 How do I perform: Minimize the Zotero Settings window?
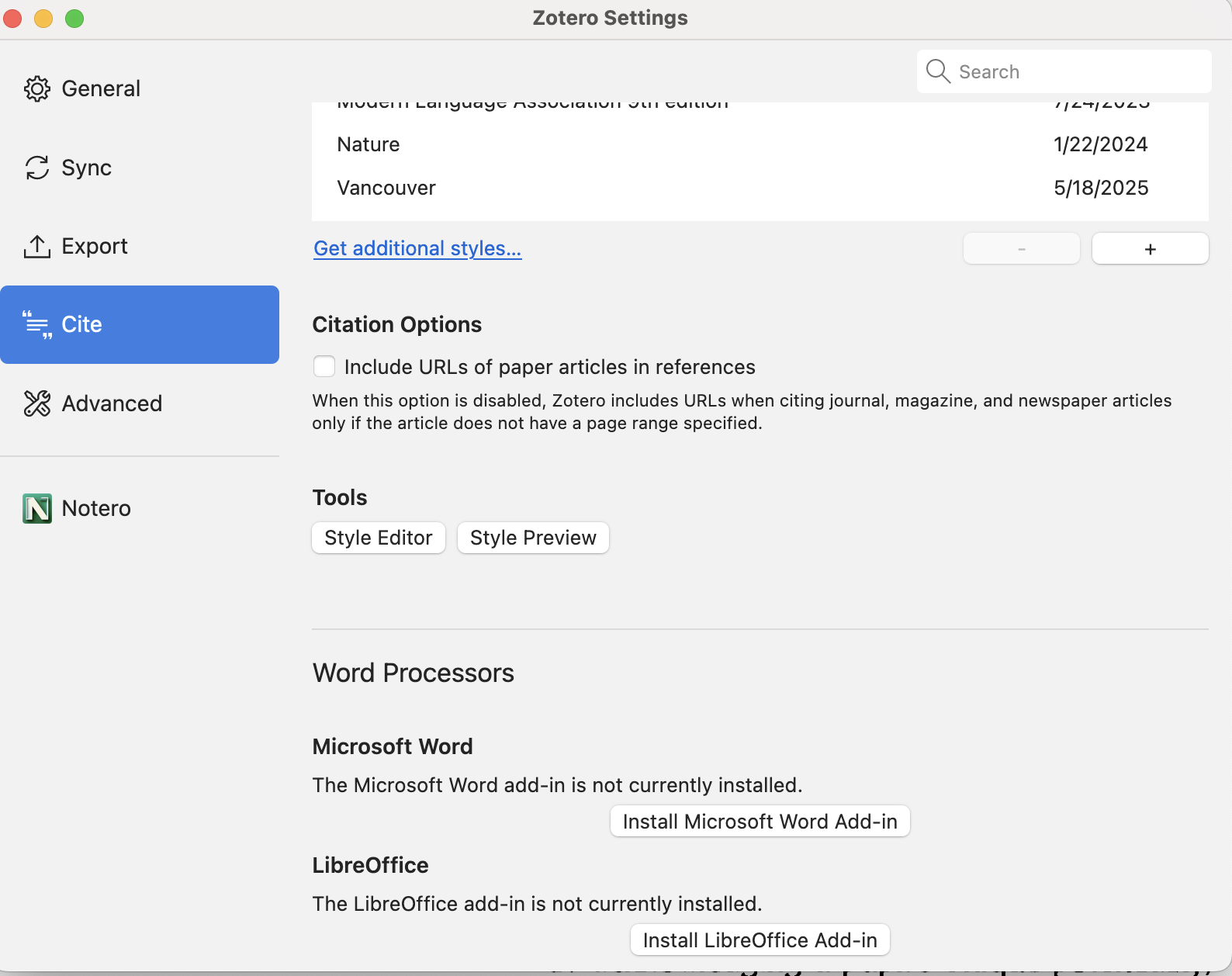click(x=43, y=18)
